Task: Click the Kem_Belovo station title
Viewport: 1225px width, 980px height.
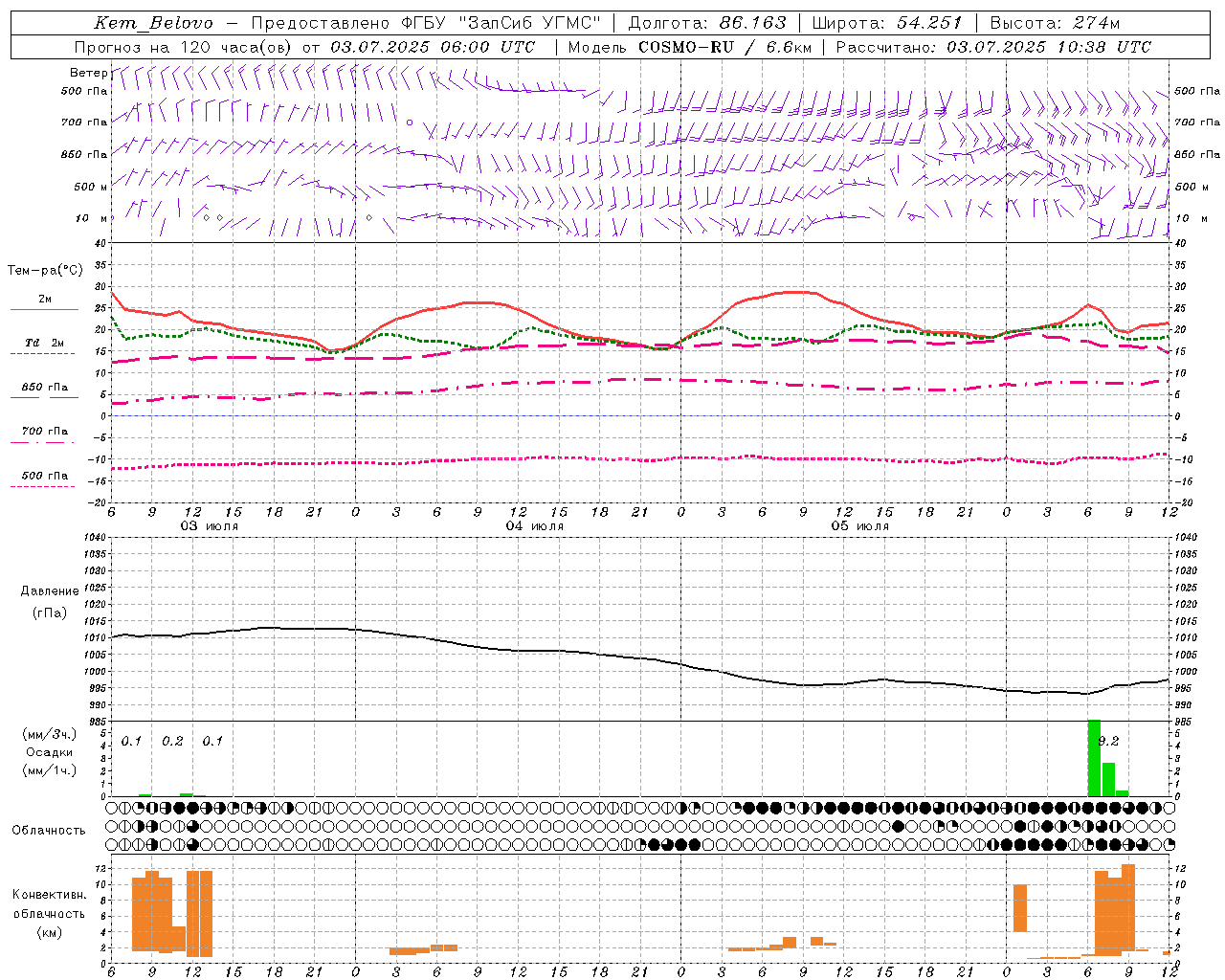Action: [x=153, y=23]
